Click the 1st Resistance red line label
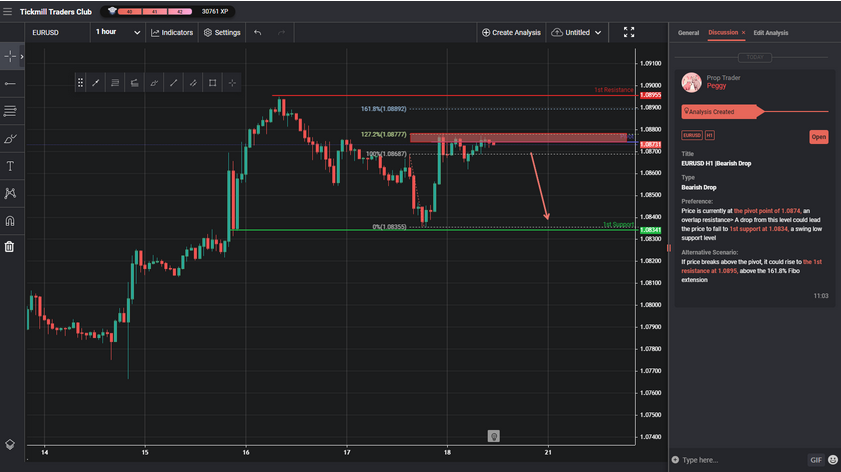Screen dimensions: 841x472 pyautogui.click(x=614, y=90)
